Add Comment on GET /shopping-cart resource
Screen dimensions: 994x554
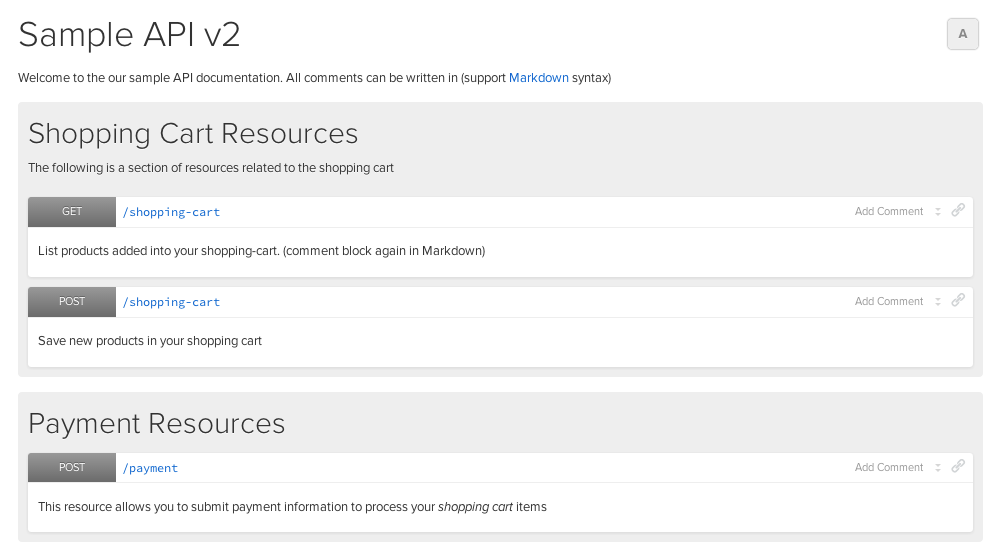(x=888, y=212)
